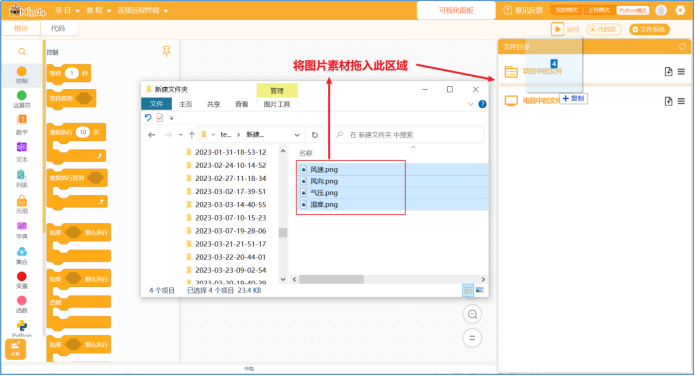Image resolution: width=695 pixels, height=376 pixels.
Task: Open the 教程 dropdown menu
Action: click(x=98, y=10)
